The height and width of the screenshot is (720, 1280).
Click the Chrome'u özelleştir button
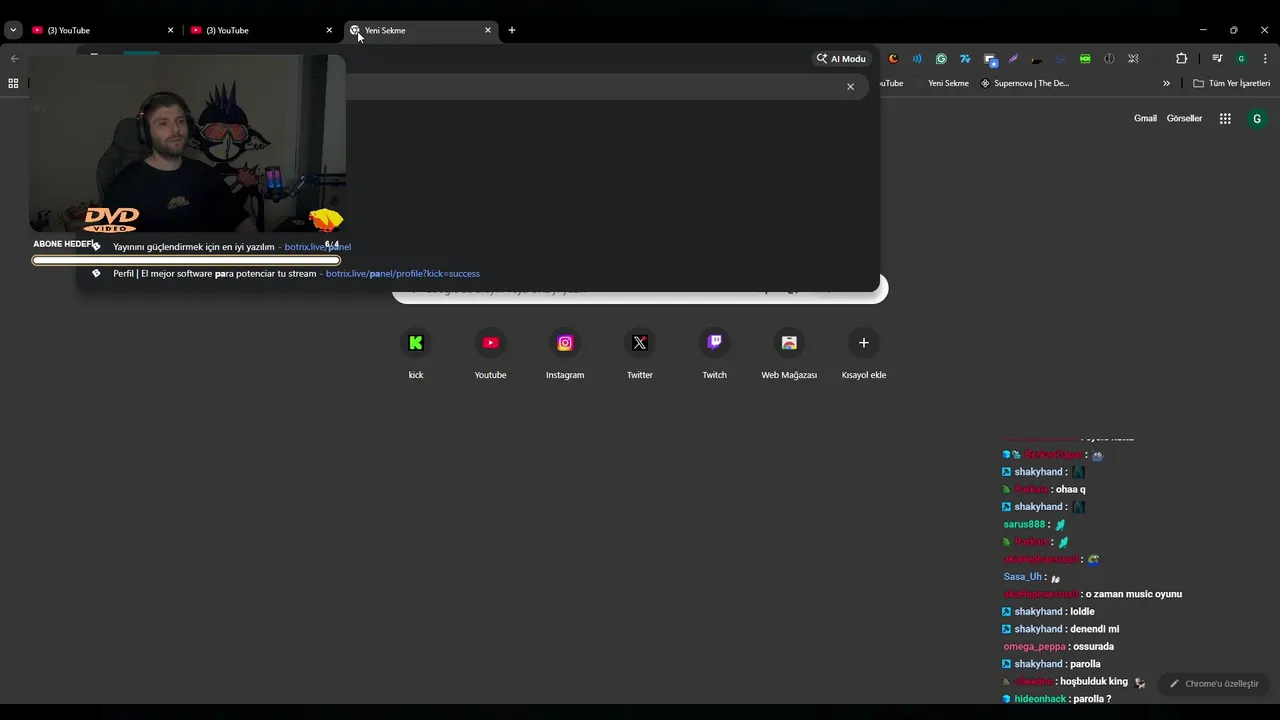click(1214, 684)
